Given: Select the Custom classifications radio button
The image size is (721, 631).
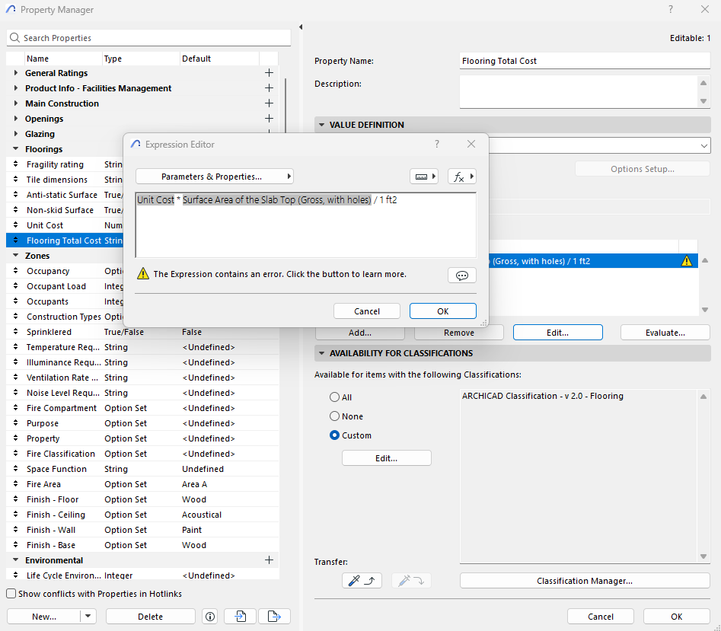Looking at the screenshot, I should coord(334,435).
